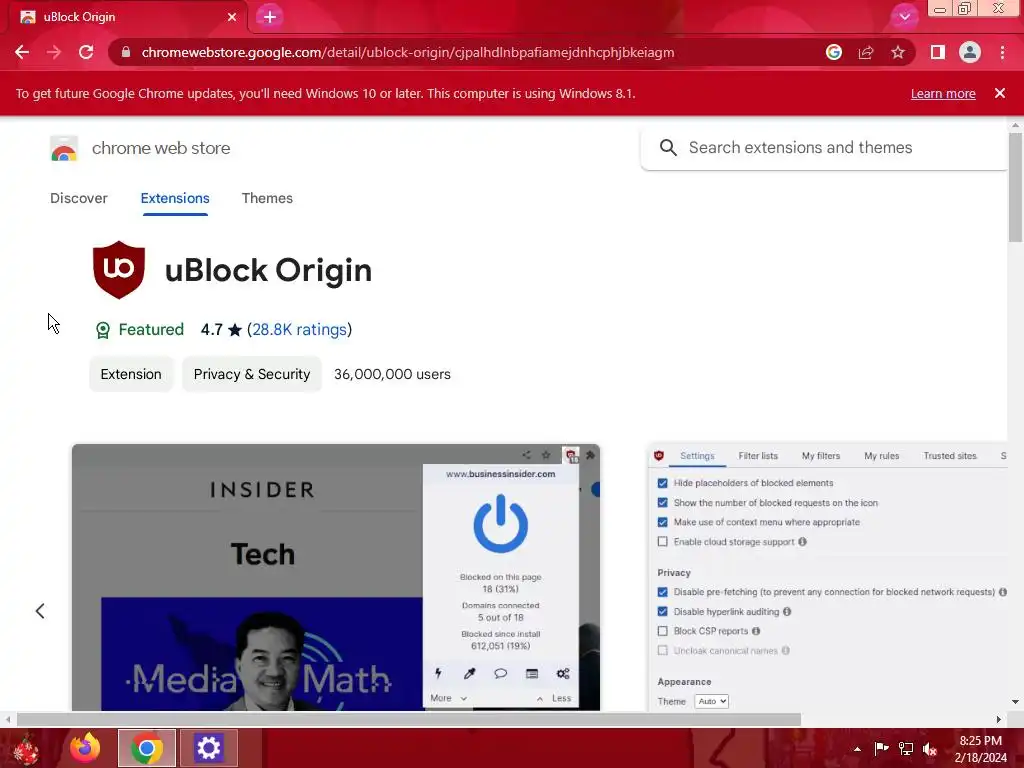Image resolution: width=1024 pixels, height=768 pixels.
Task: Click the Privacy & Security chip
Action: 251,374
